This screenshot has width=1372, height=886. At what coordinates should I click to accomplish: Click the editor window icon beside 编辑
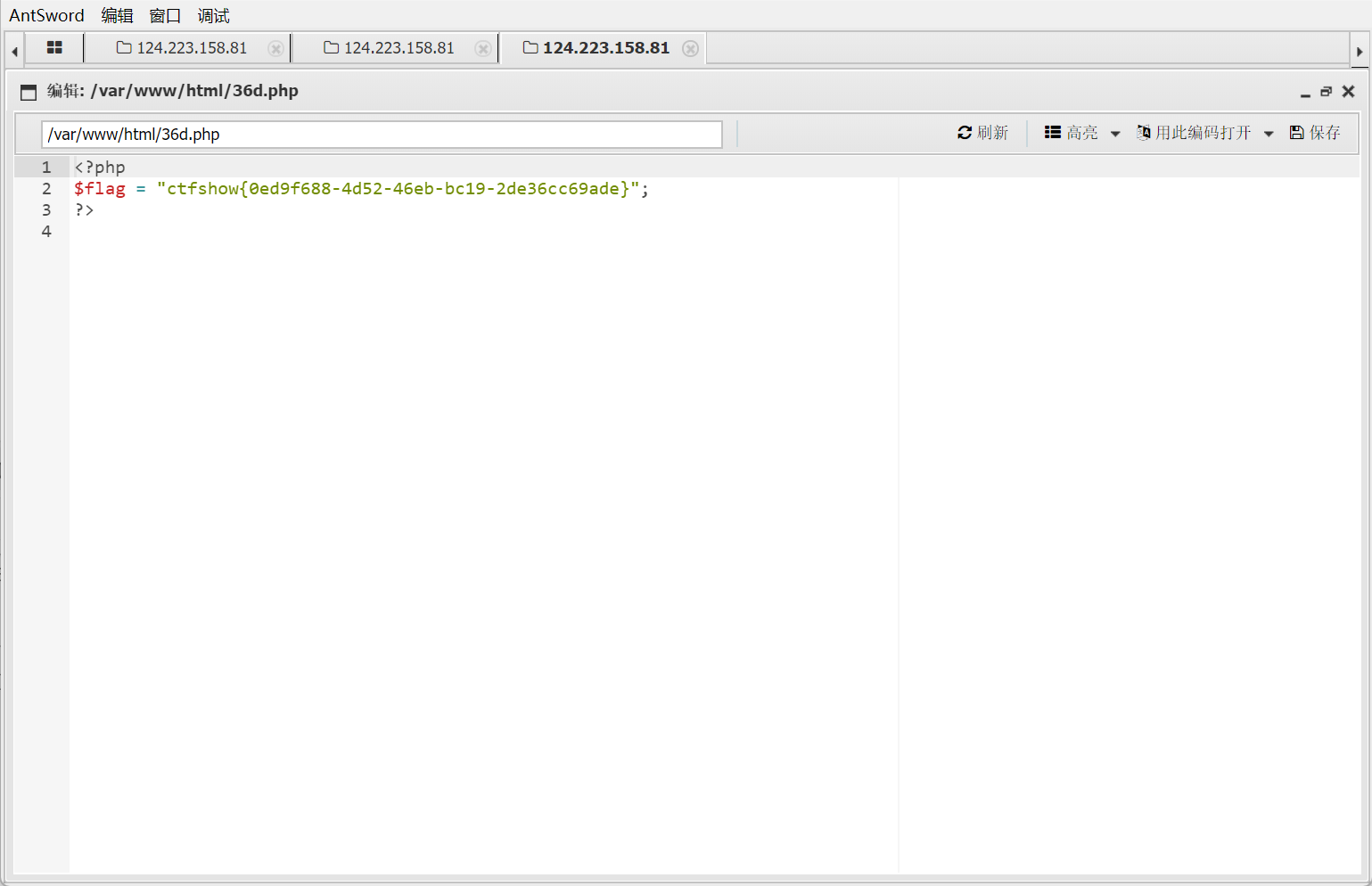29,92
